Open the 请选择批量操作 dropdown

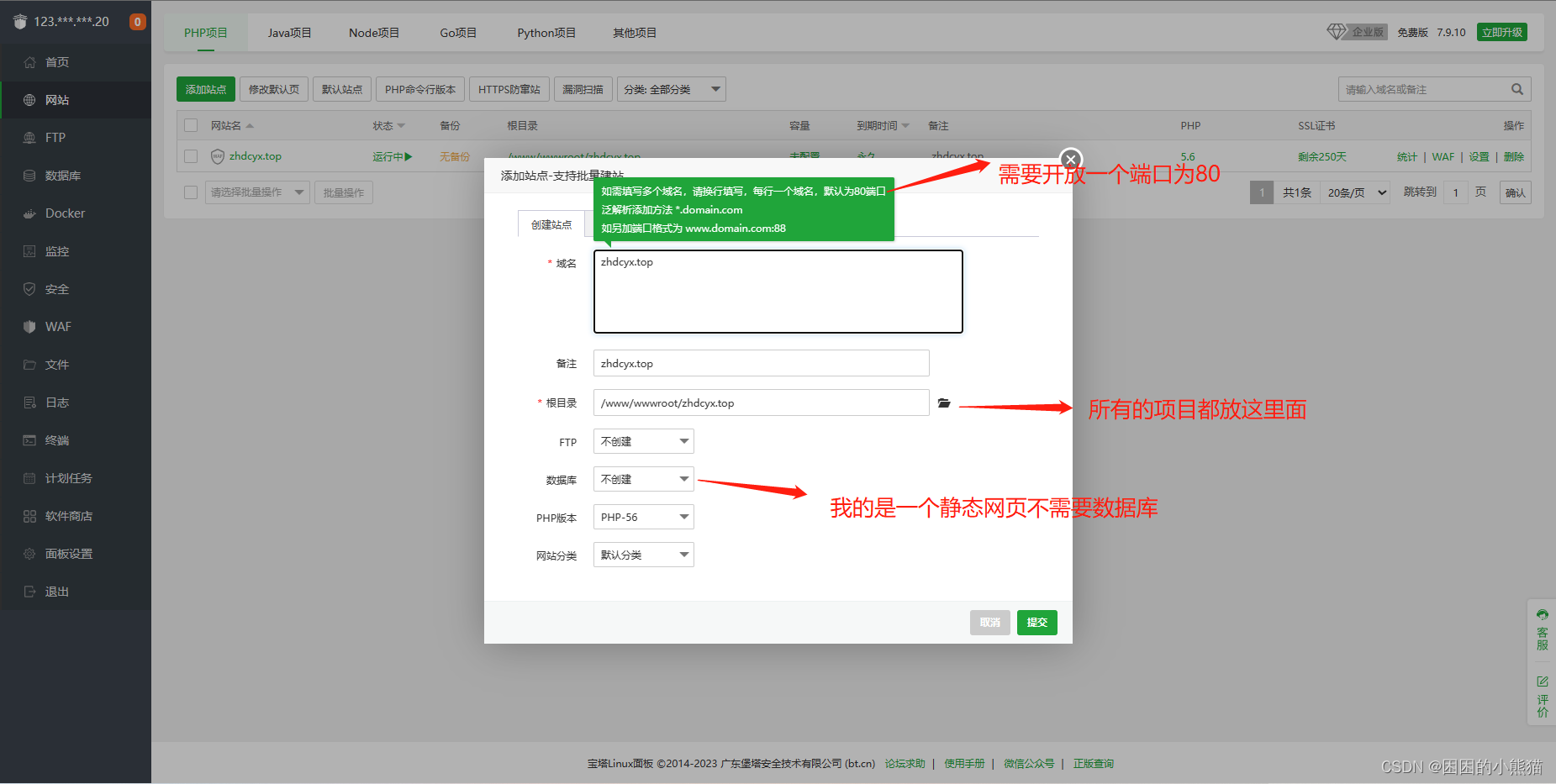click(257, 192)
